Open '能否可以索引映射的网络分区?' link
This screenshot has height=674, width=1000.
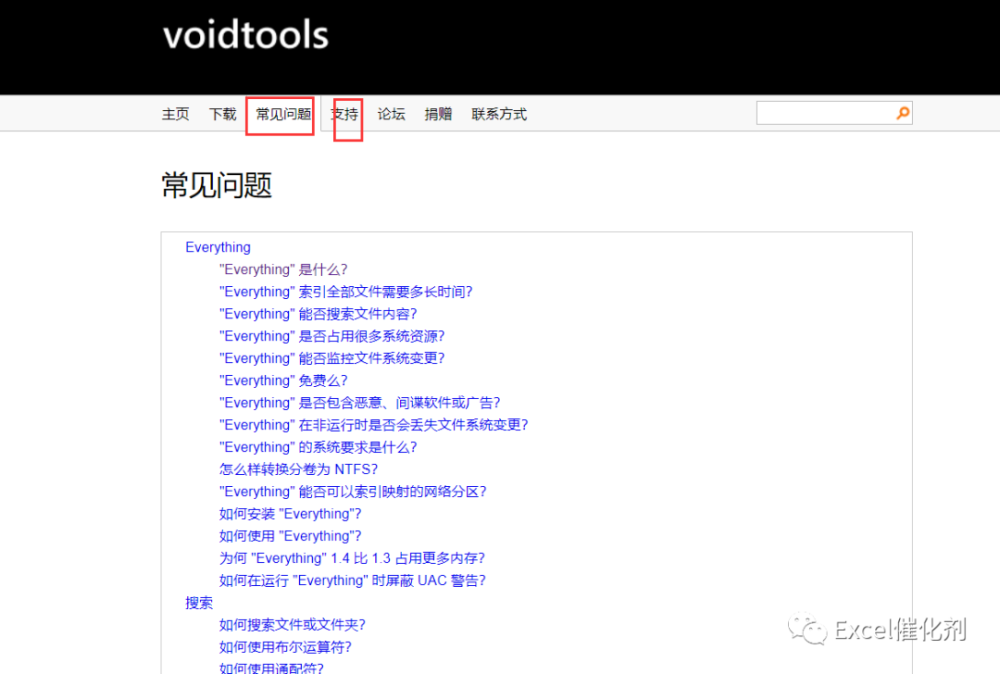pyautogui.click(x=353, y=492)
